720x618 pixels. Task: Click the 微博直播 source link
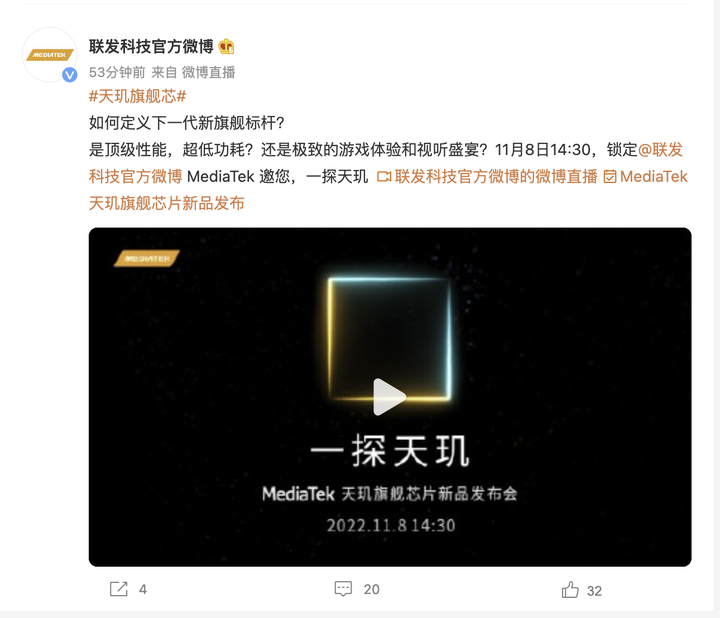pyautogui.click(x=208, y=73)
